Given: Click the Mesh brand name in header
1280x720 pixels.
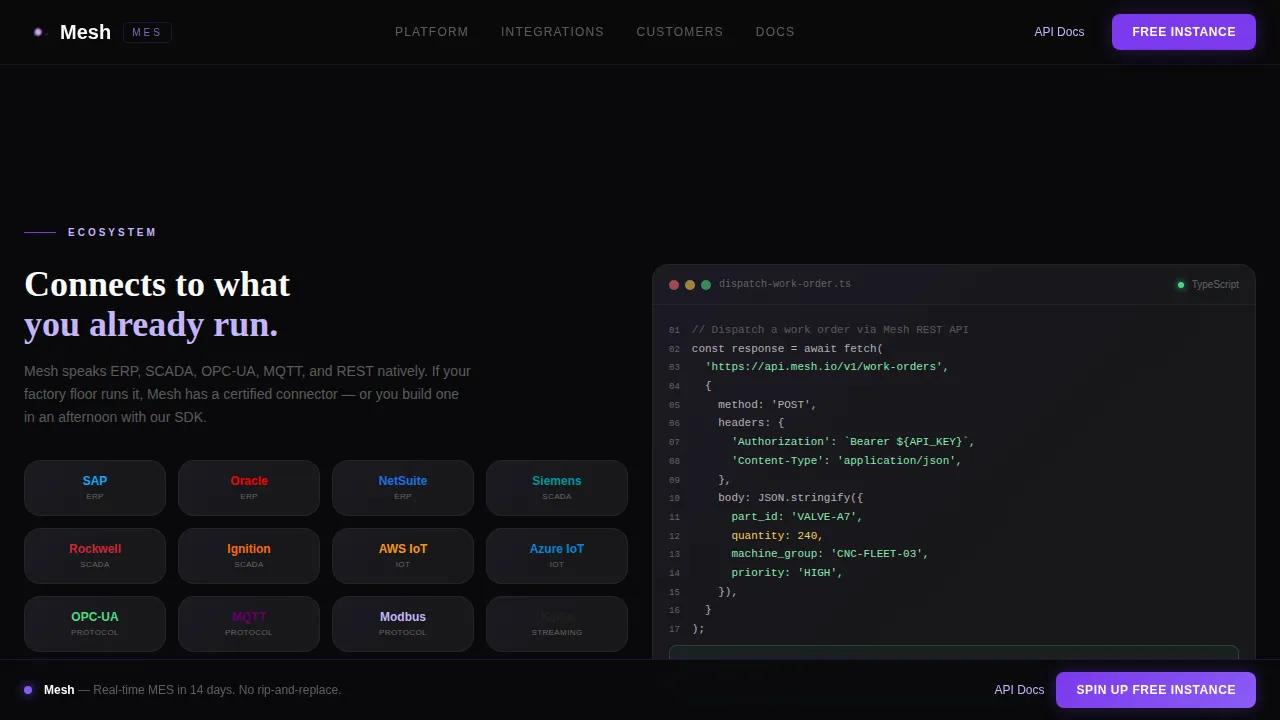Looking at the screenshot, I should (x=85, y=32).
